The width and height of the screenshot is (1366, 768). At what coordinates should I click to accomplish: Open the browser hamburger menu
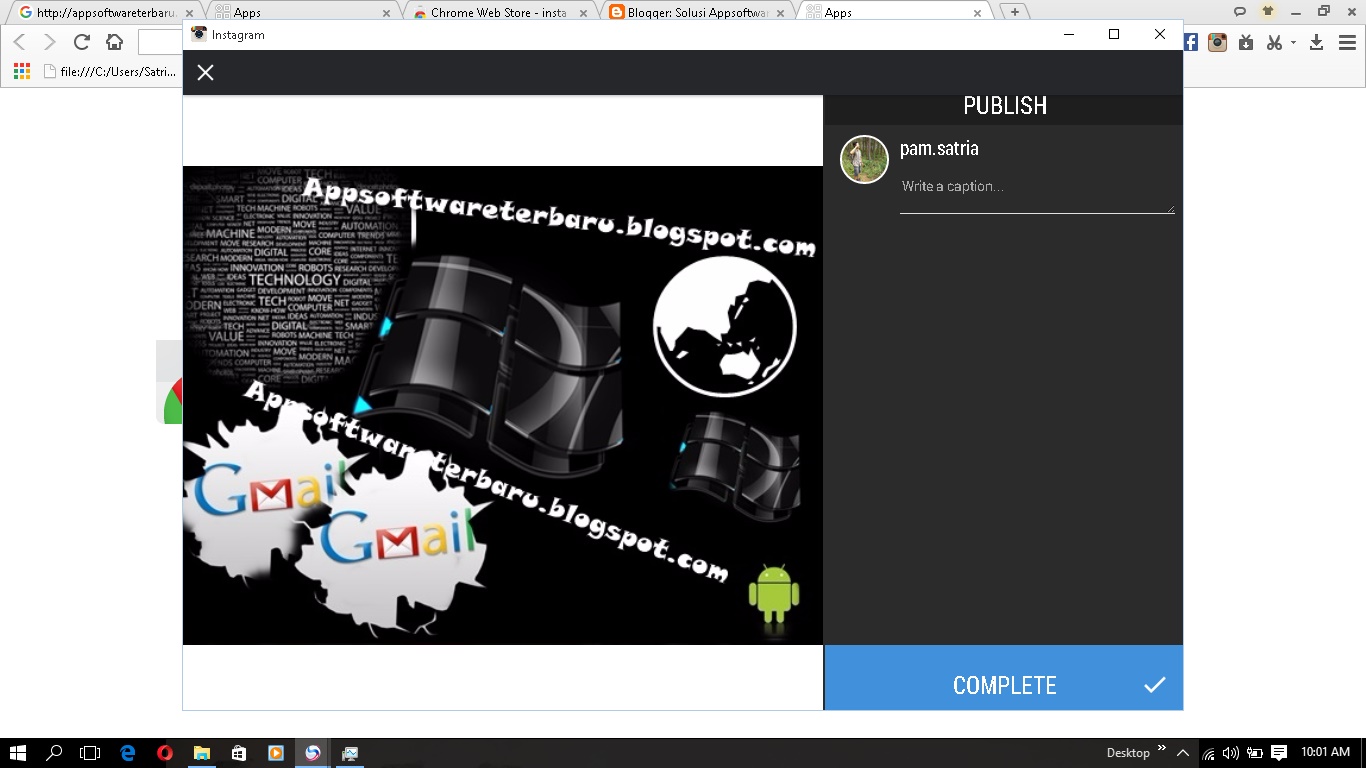point(1346,42)
